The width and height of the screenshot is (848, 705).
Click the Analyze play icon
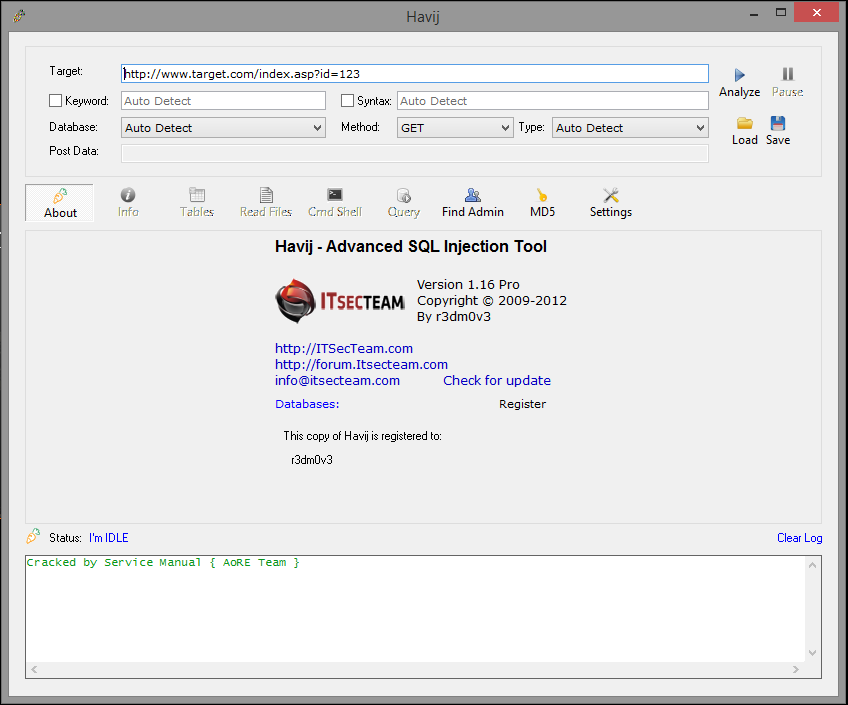coord(739,75)
